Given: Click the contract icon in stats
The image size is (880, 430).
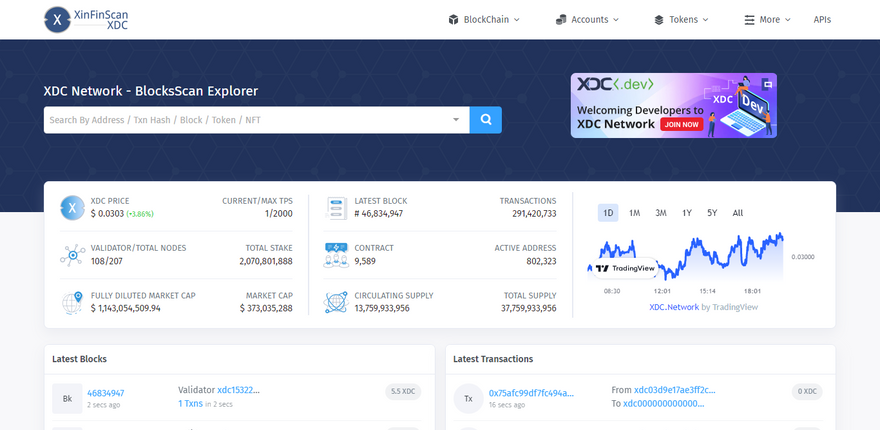Looking at the screenshot, I should pos(336,255).
